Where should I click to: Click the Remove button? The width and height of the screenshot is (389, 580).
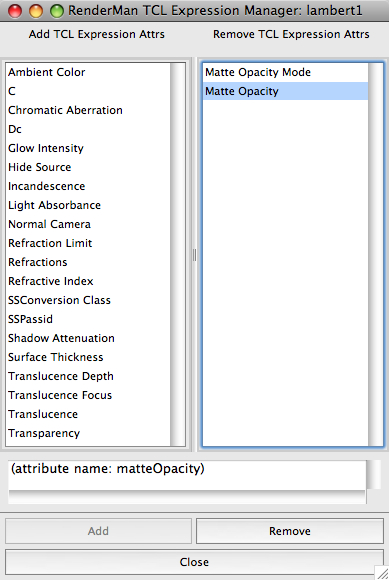[x=290, y=531]
